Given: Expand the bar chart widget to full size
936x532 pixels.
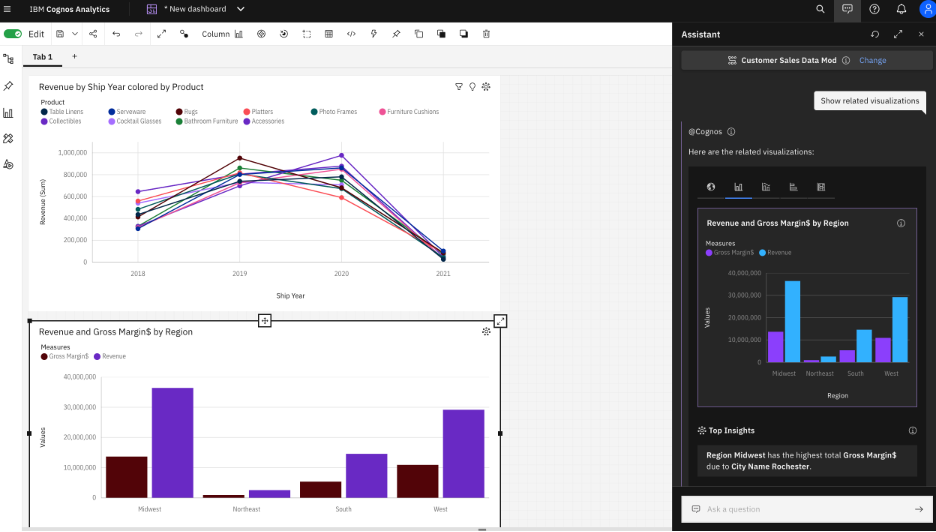Looking at the screenshot, I should [x=500, y=321].
